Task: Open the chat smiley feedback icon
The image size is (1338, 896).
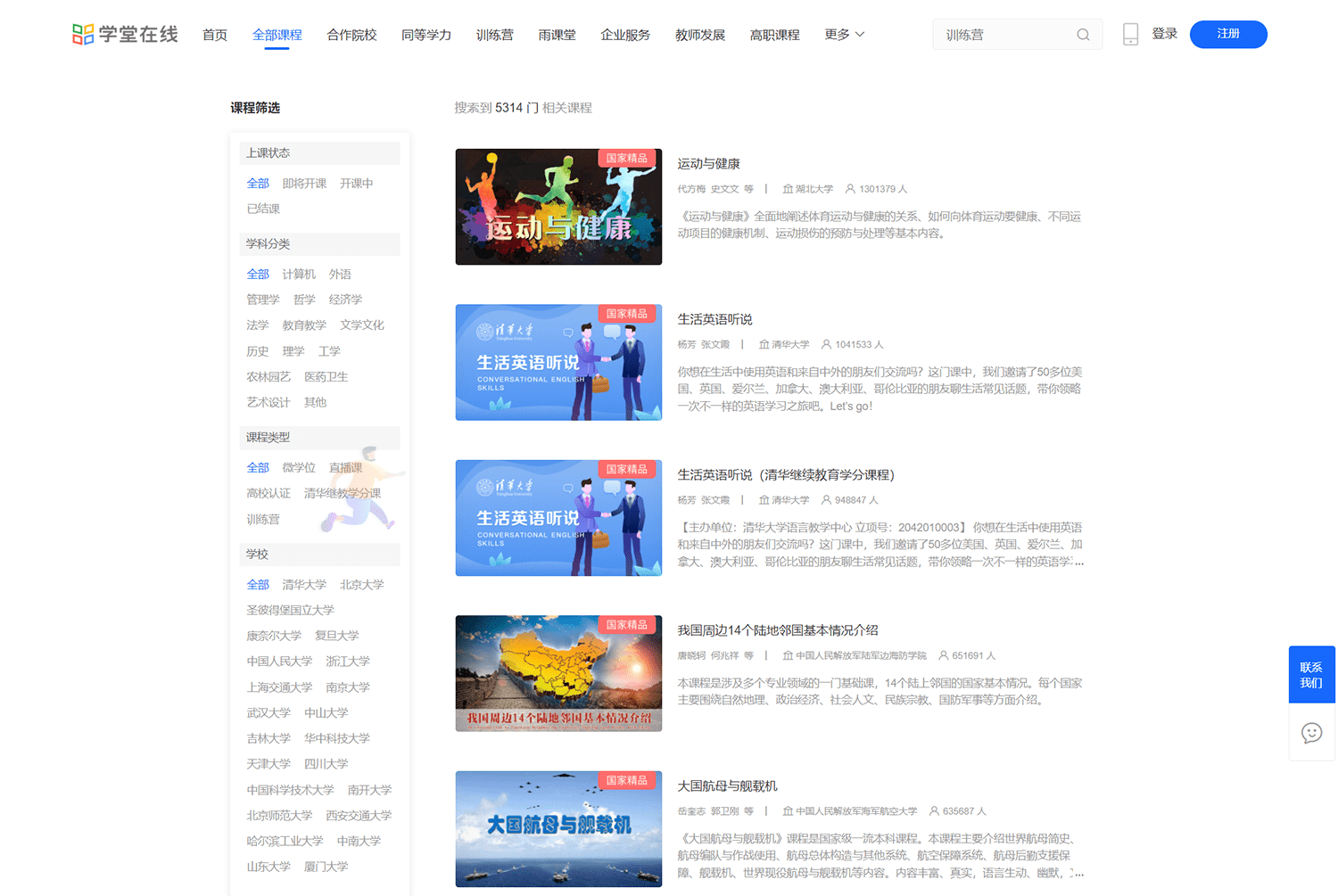Action: (x=1311, y=733)
